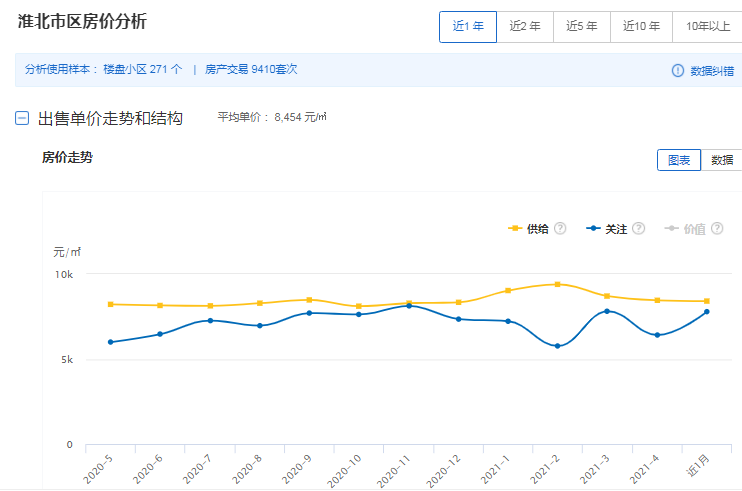Click the 关注 data point at 2020-5
Screen dimensions: 742x491
click(x=110, y=342)
